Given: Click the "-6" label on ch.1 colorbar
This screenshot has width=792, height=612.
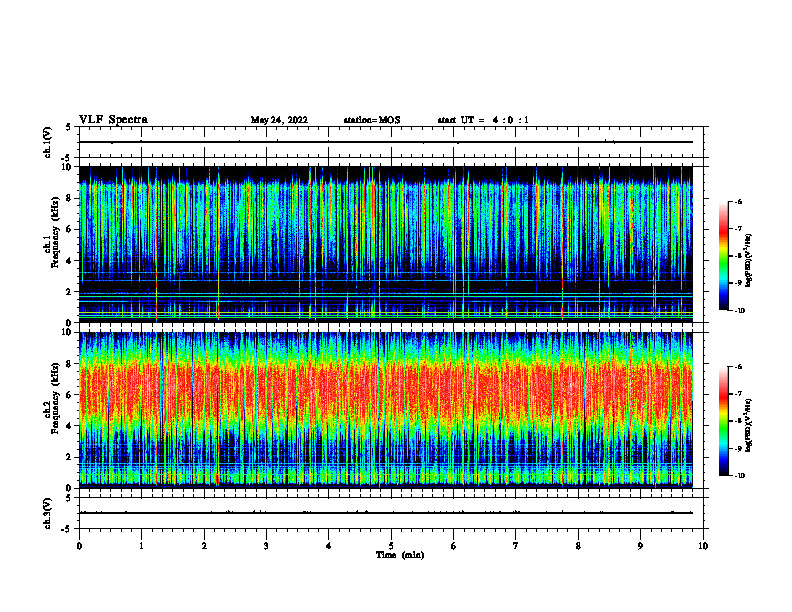Looking at the screenshot, I should pyautogui.click(x=738, y=201).
